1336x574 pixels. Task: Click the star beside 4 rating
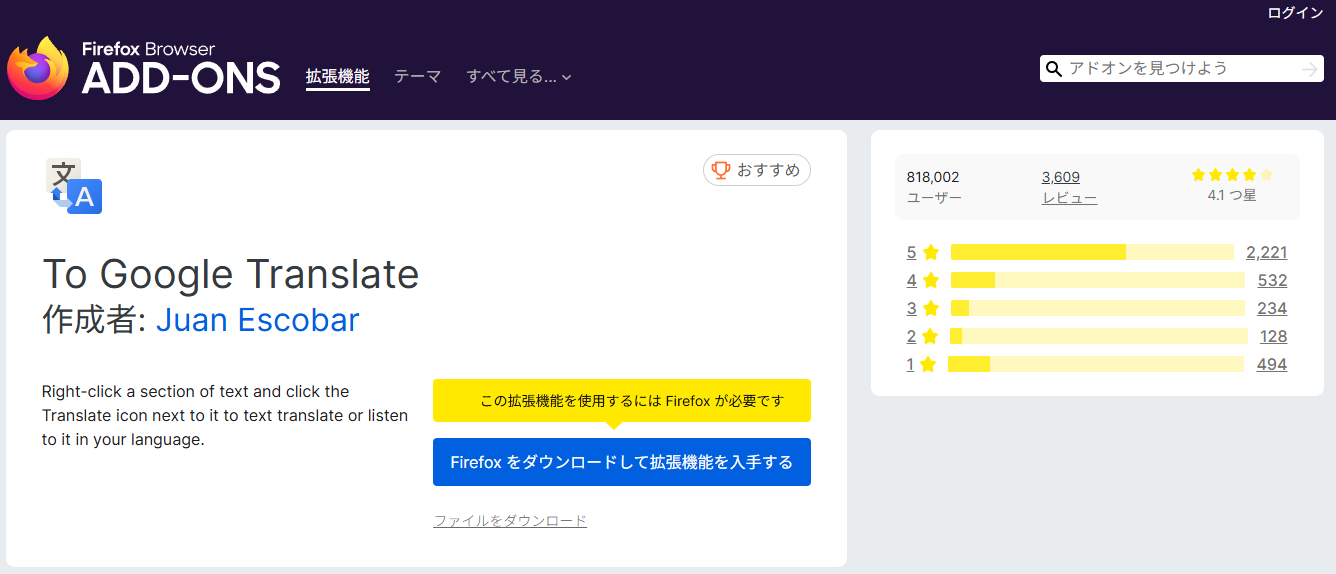tap(932, 280)
